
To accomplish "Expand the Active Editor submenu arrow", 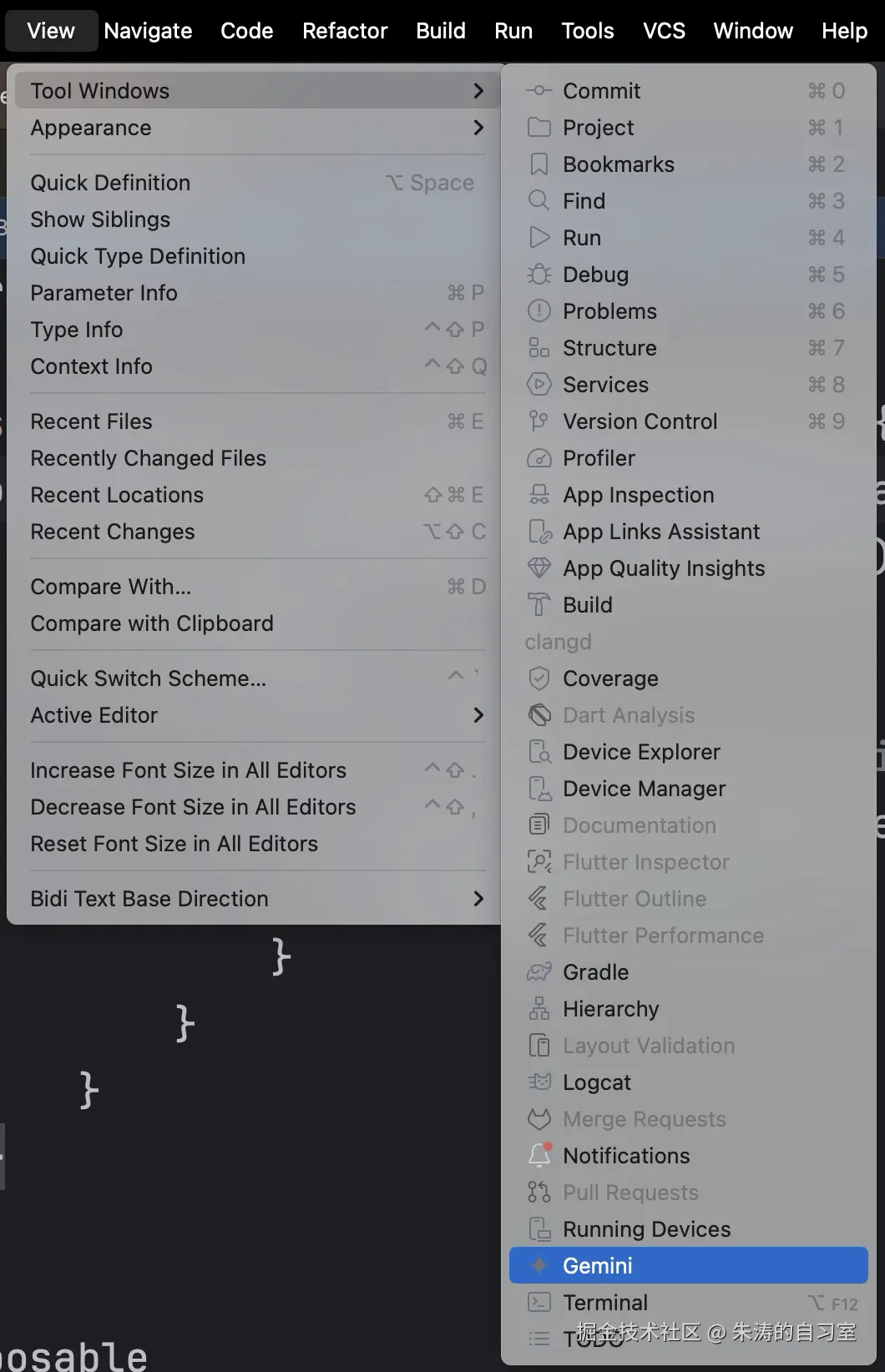I will tap(478, 715).
